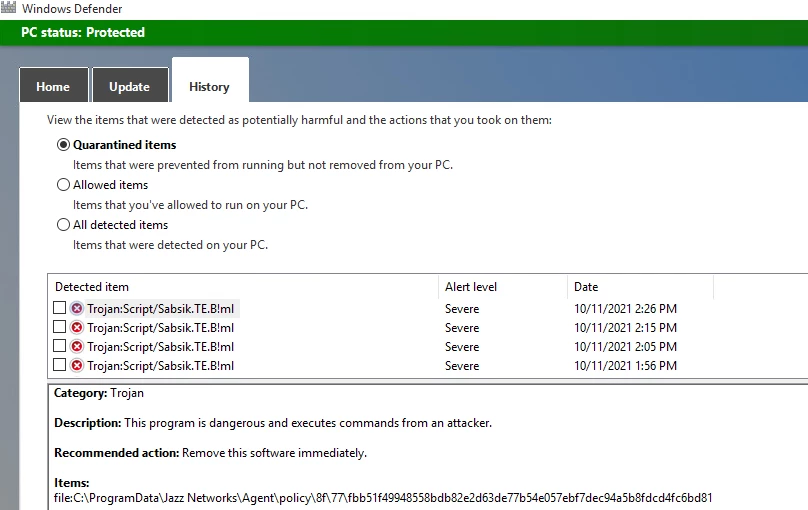The image size is (808, 510).
Task: Switch to the Home tab
Action: click(54, 85)
